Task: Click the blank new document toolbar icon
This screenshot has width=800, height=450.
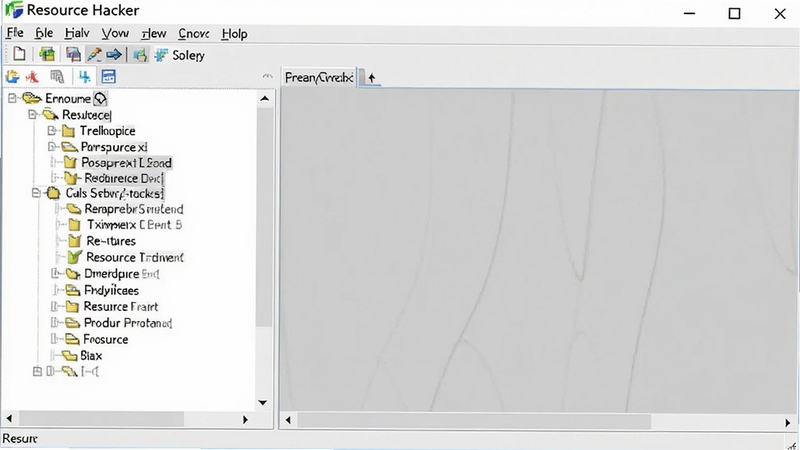Action: pyautogui.click(x=19, y=54)
